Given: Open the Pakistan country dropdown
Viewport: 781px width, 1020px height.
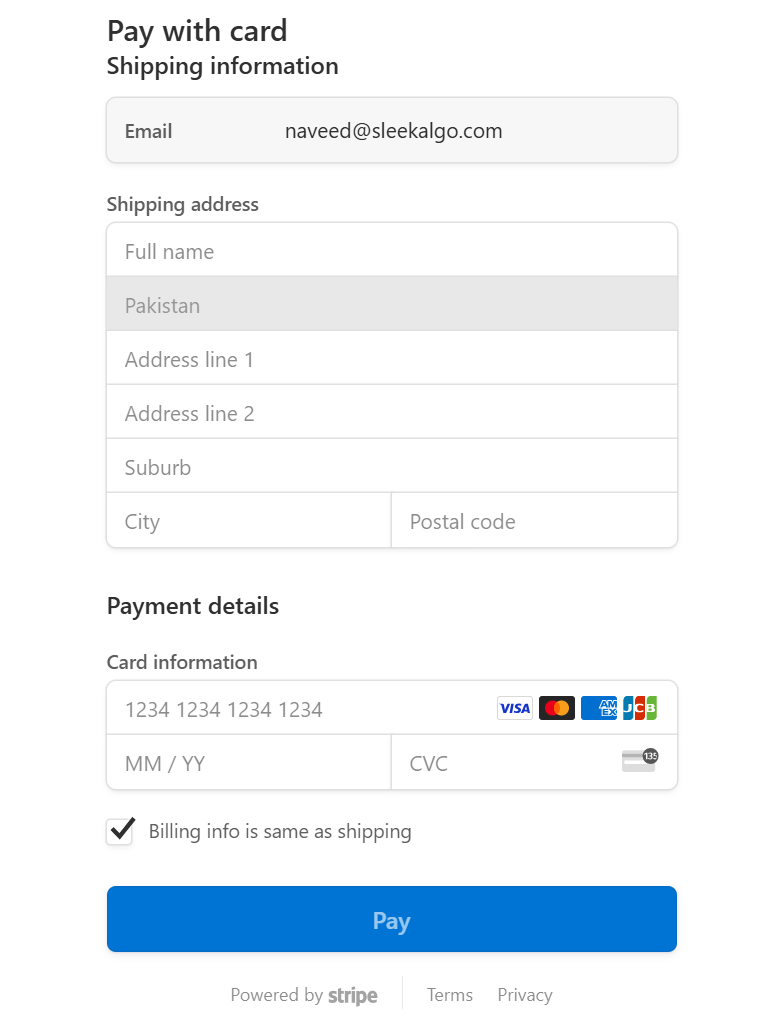Looking at the screenshot, I should 392,305.
